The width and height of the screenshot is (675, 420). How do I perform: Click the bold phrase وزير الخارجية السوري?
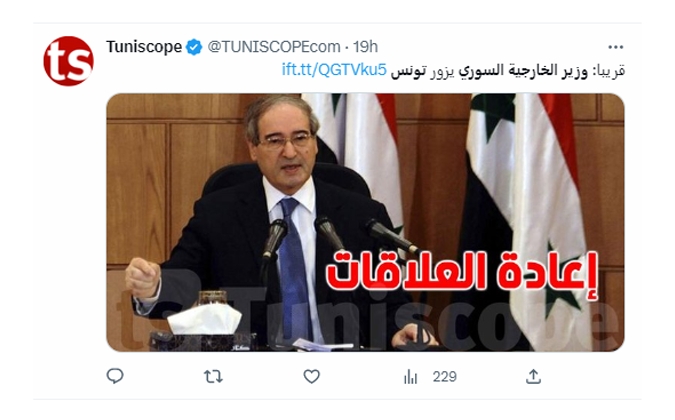523,71
